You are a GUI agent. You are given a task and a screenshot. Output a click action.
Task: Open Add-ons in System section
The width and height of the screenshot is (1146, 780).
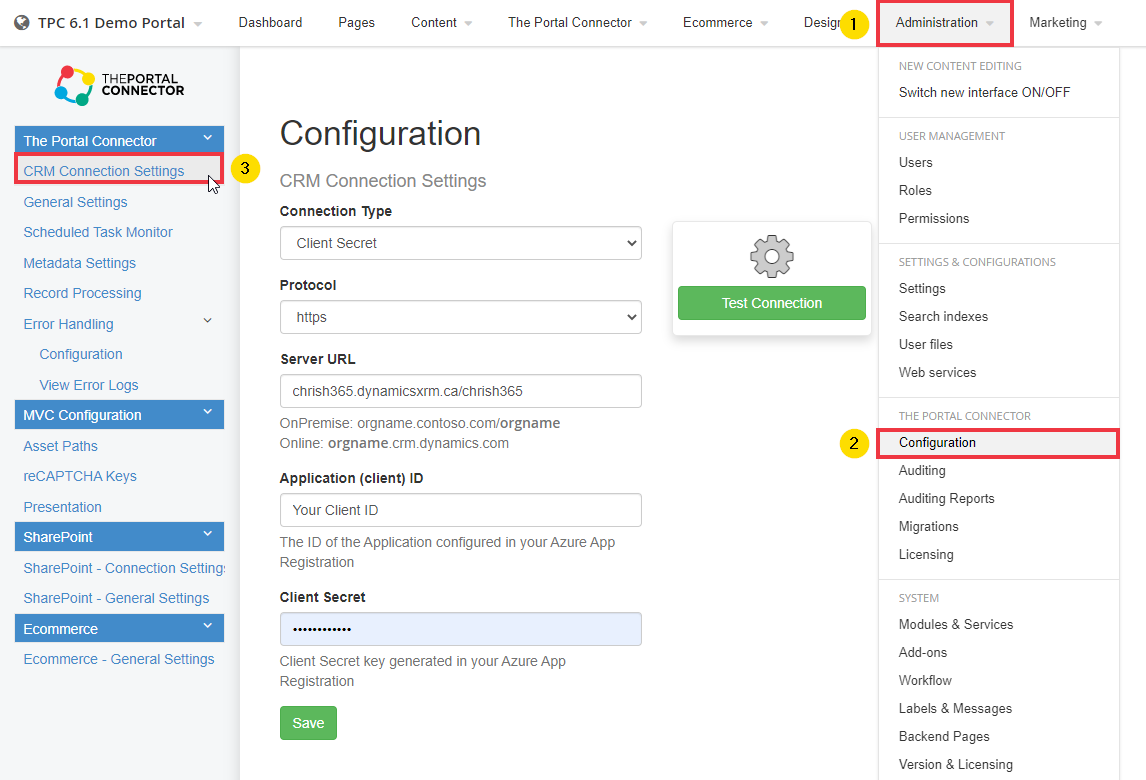click(923, 652)
